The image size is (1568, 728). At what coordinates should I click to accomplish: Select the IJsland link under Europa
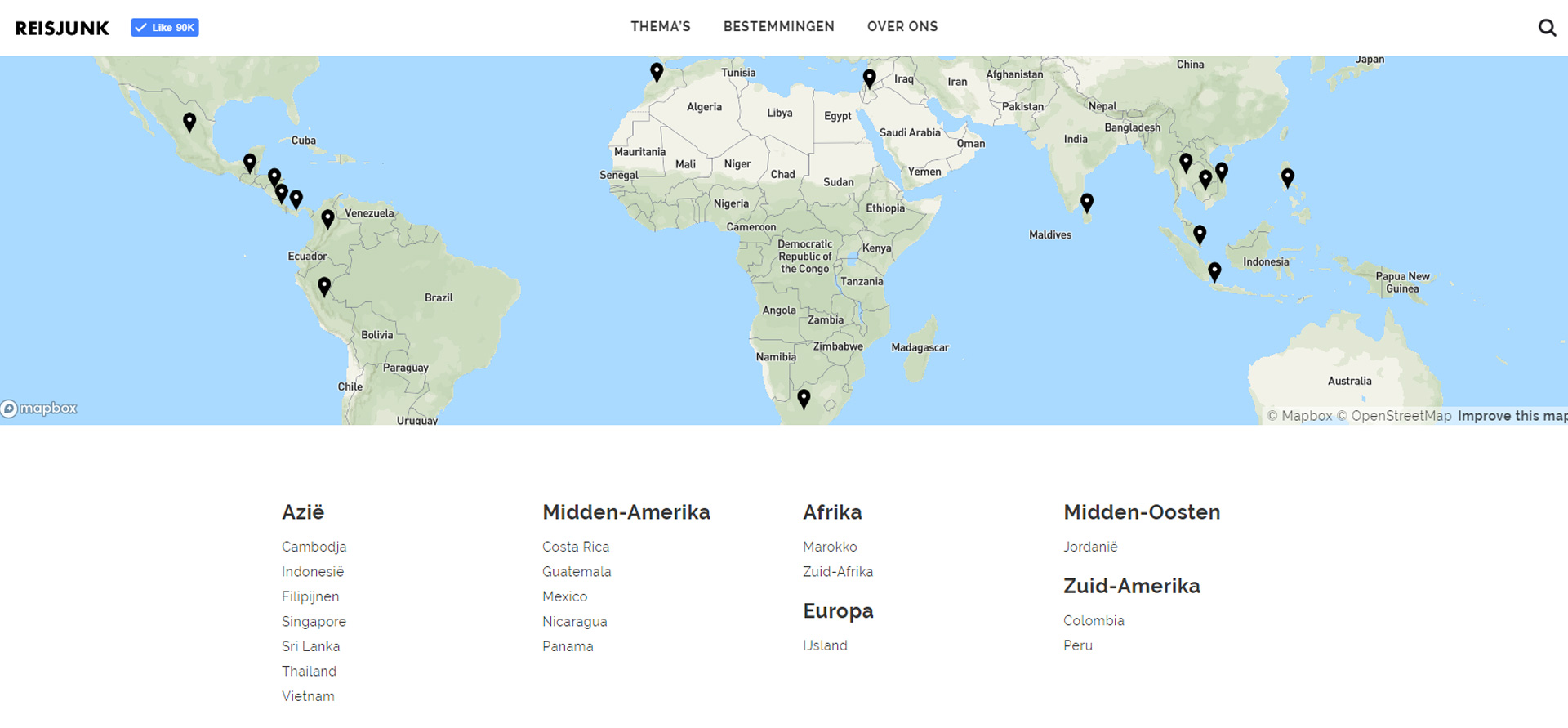pyautogui.click(x=825, y=645)
